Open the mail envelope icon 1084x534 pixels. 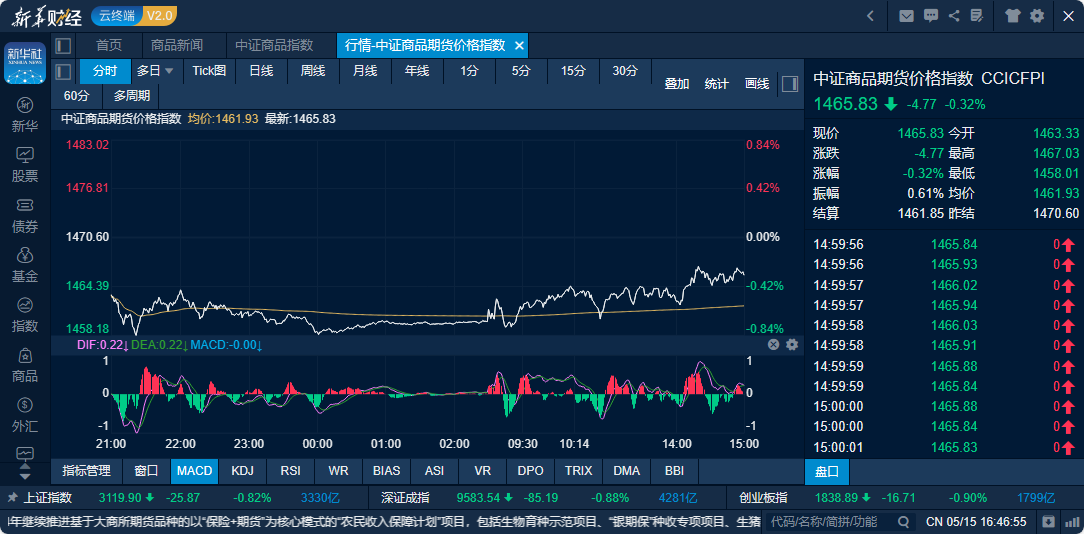907,16
